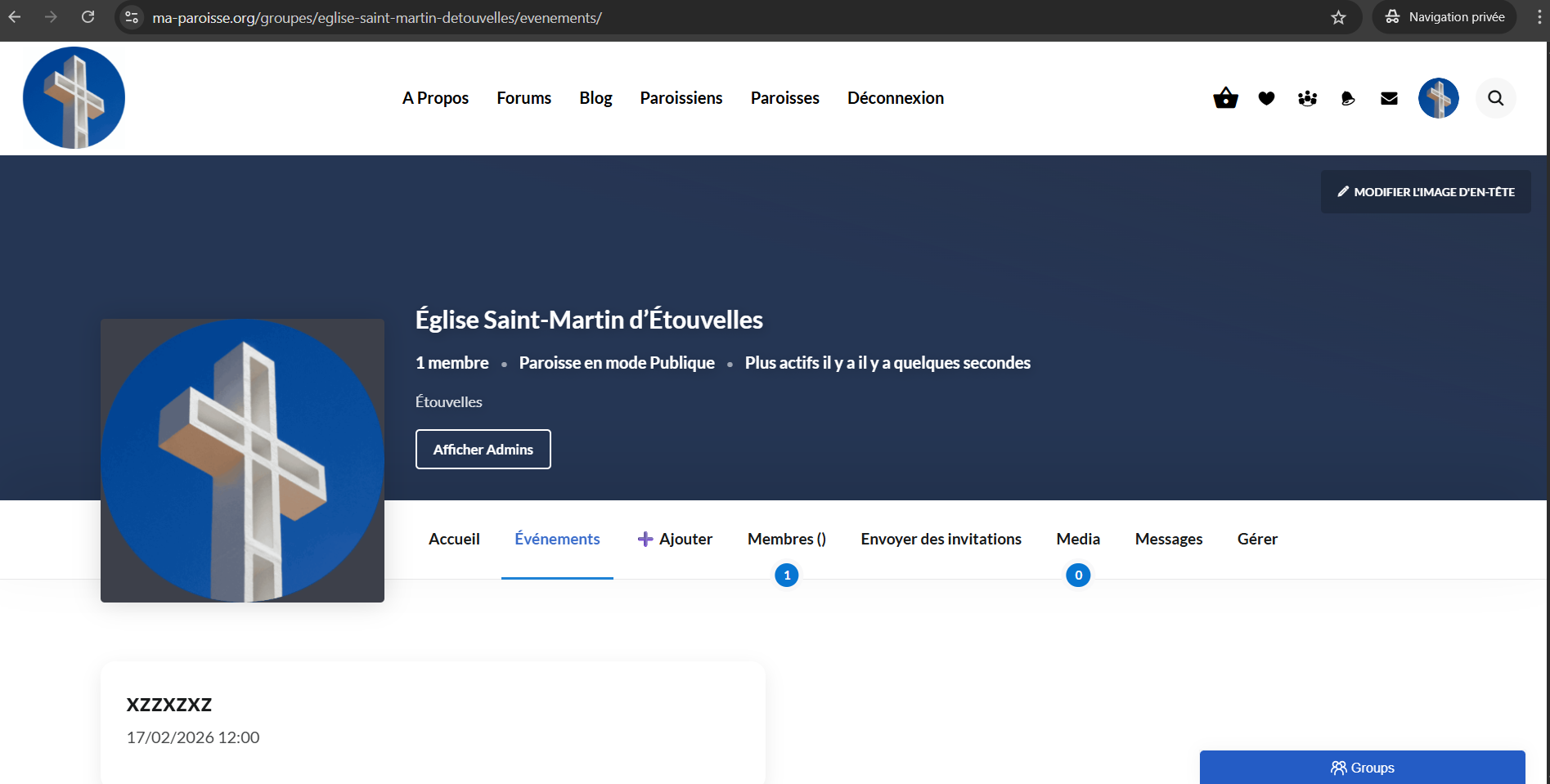The image size is (1550, 784).
Task: Switch to the Membres tab
Action: point(786,539)
